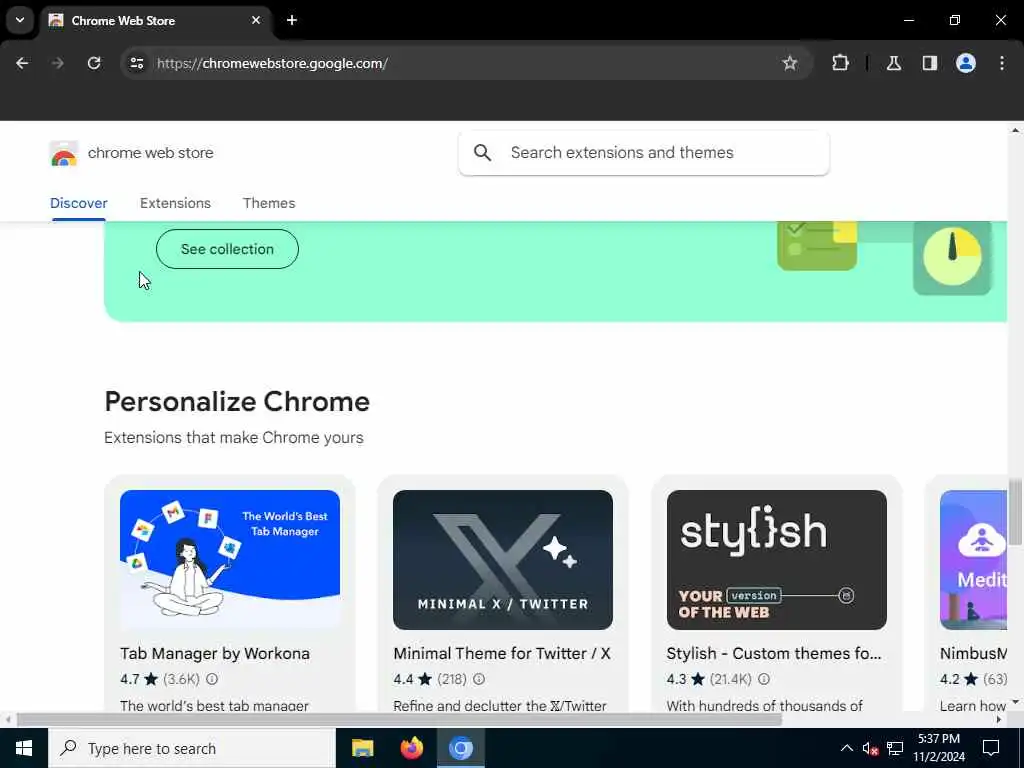Click Minimal Theme (218) review count
The width and height of the screenshot is (1024, 768).
(x=452, y=679)
